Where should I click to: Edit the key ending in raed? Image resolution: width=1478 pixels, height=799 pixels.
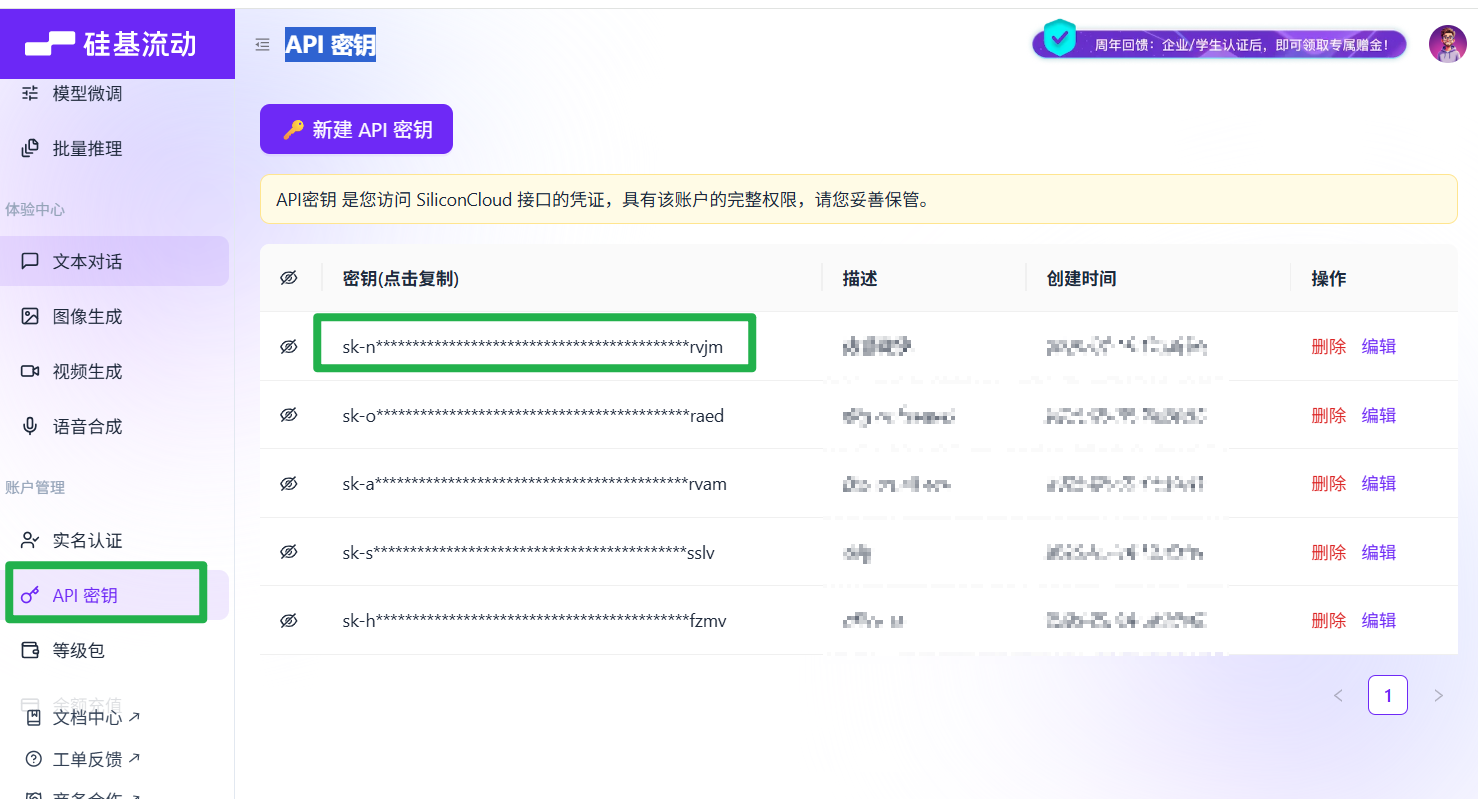(1379, 415)
